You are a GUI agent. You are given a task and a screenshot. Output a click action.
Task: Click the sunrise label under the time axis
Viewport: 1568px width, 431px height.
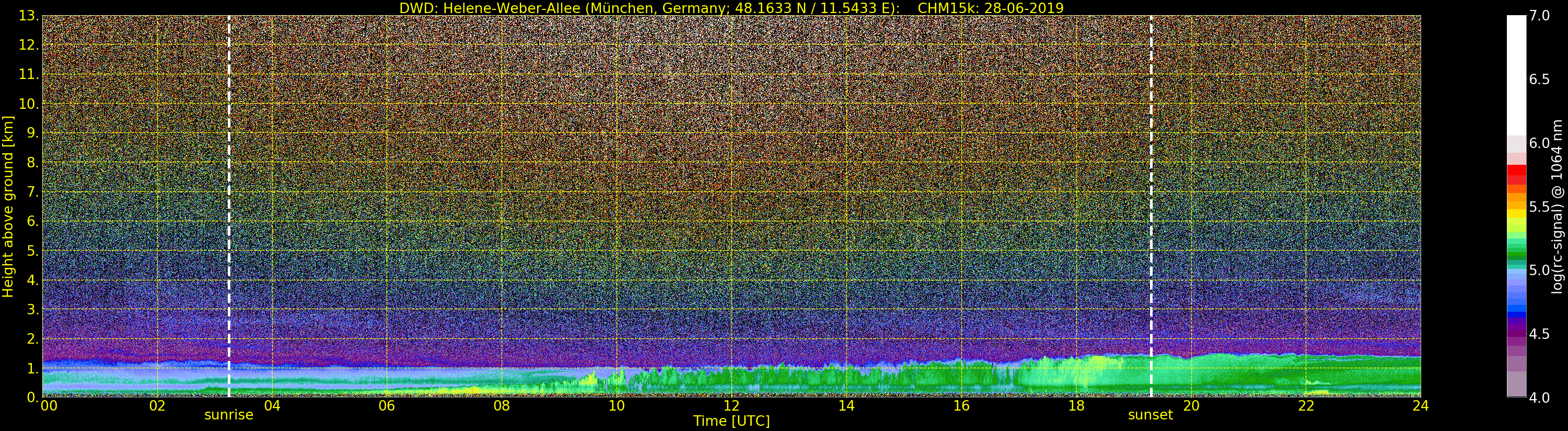228,415
